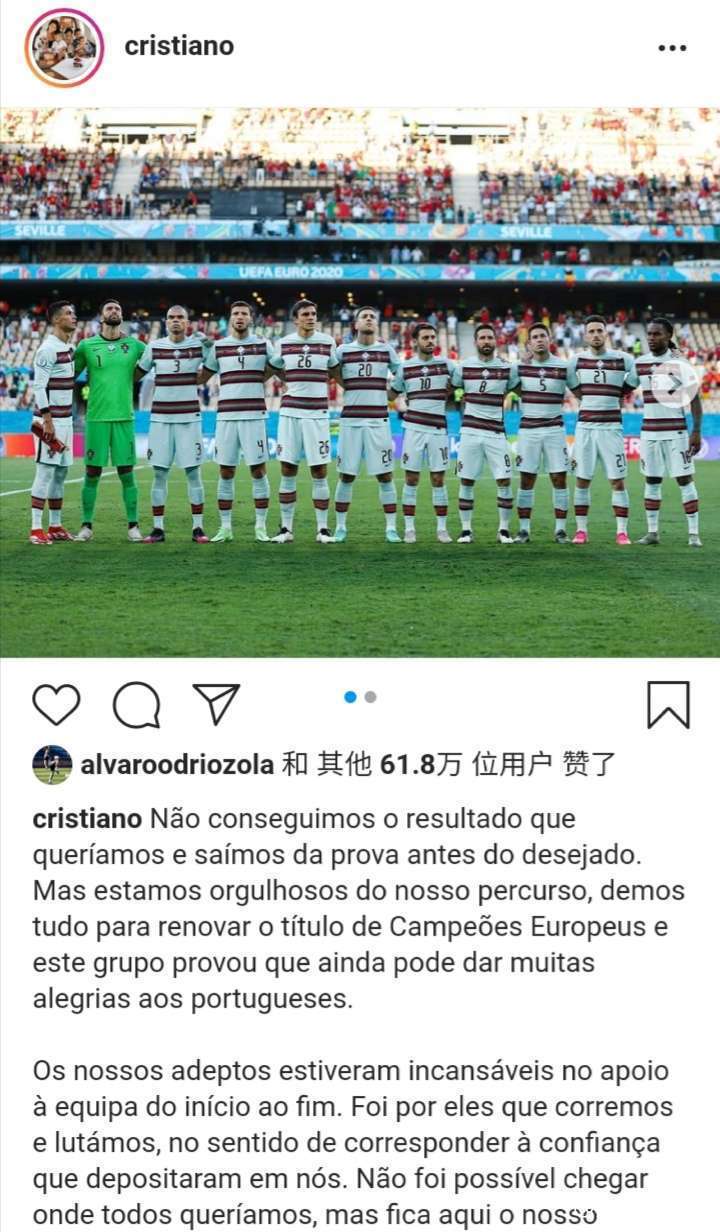Share the post via paper plane icon
The height and width of the screenshot is (1232, 720).
(216, 704)
